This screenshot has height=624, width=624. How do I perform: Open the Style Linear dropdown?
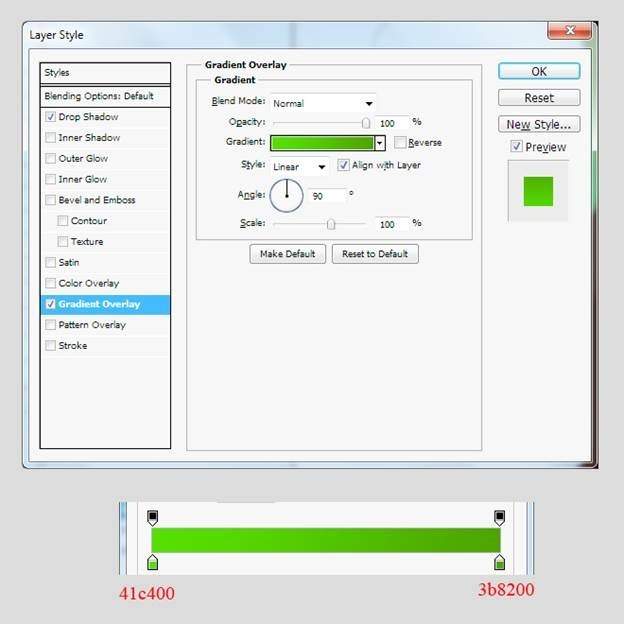coord(300,167)
